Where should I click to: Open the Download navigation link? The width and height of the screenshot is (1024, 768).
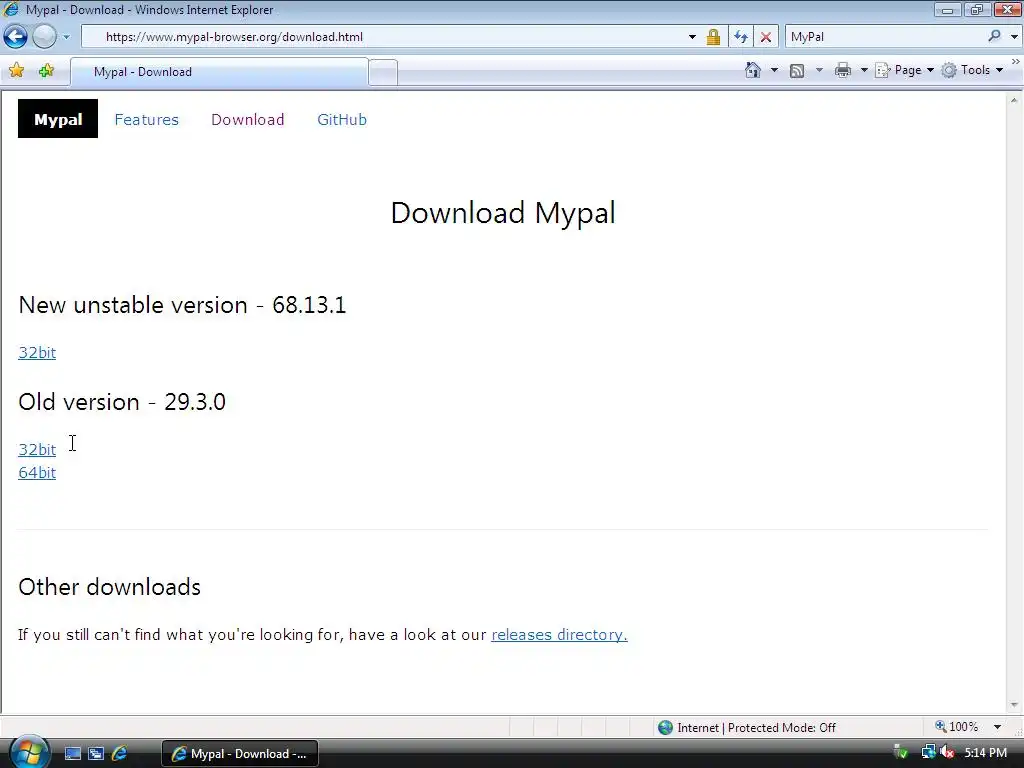[248, 120]
